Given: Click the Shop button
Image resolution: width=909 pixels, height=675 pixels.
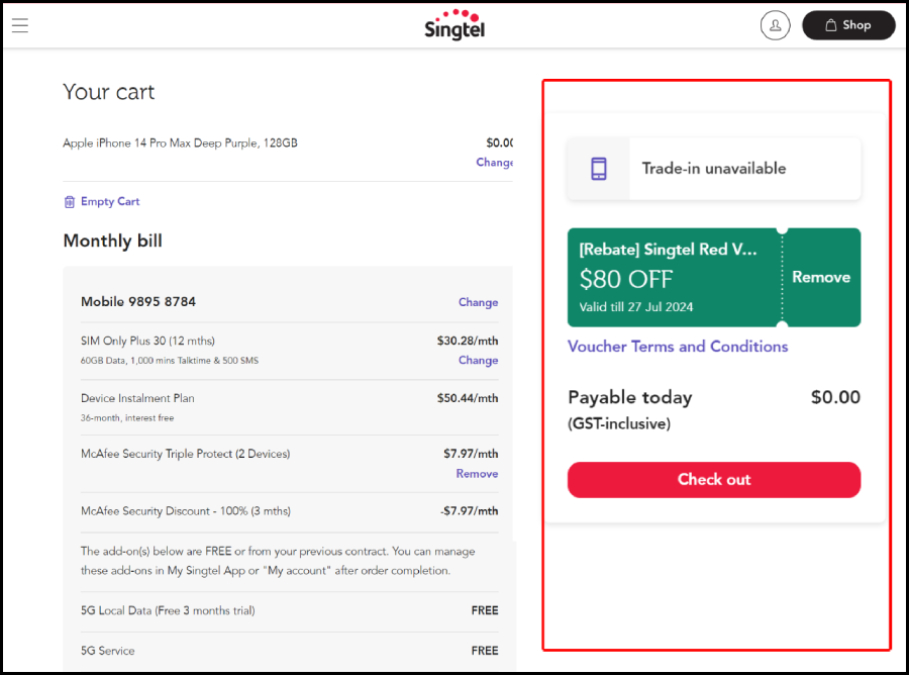Looking at the screenshot, I should (x=848, y=25).
